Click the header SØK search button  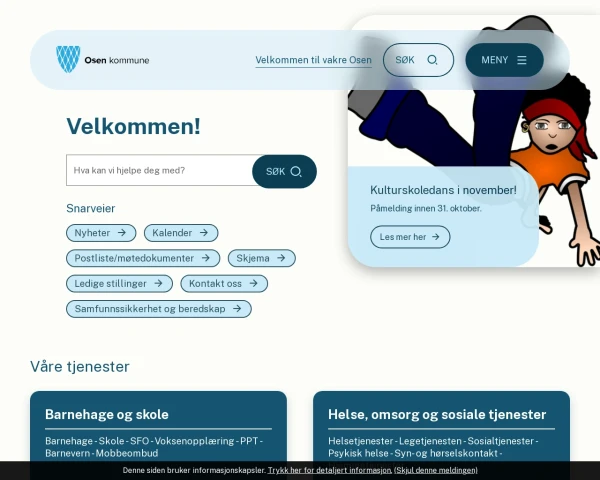(x=418, y=60)
